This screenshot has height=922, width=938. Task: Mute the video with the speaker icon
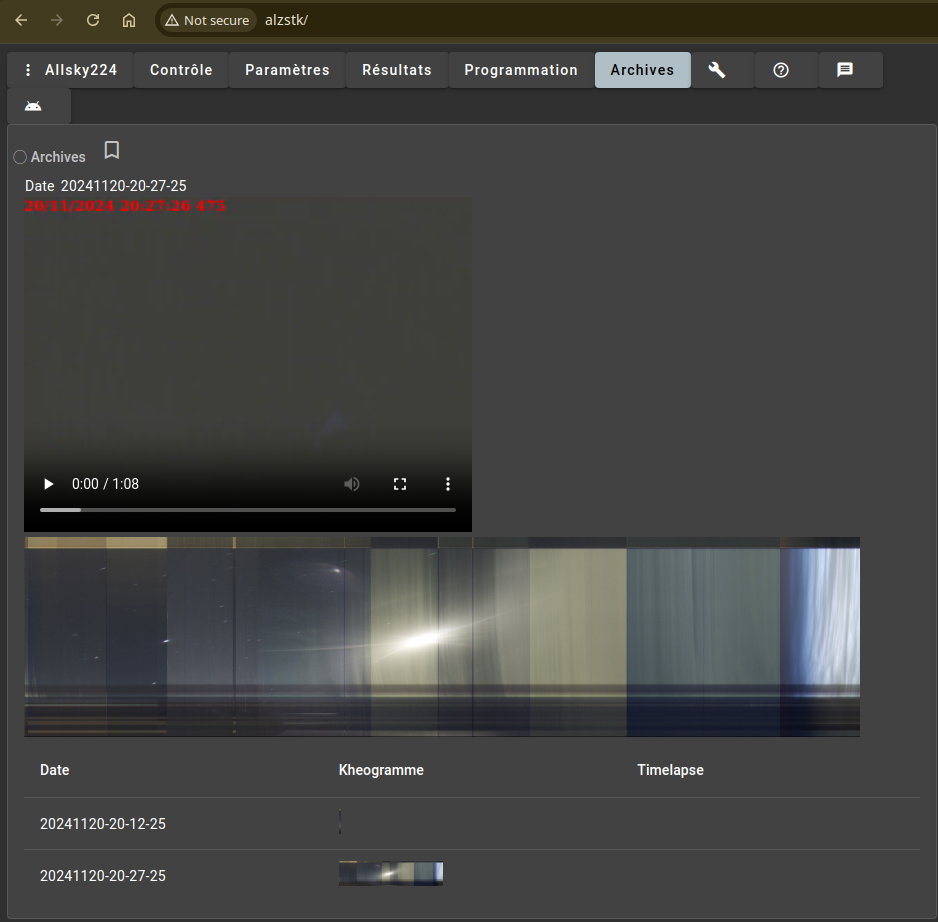point(352,484)
